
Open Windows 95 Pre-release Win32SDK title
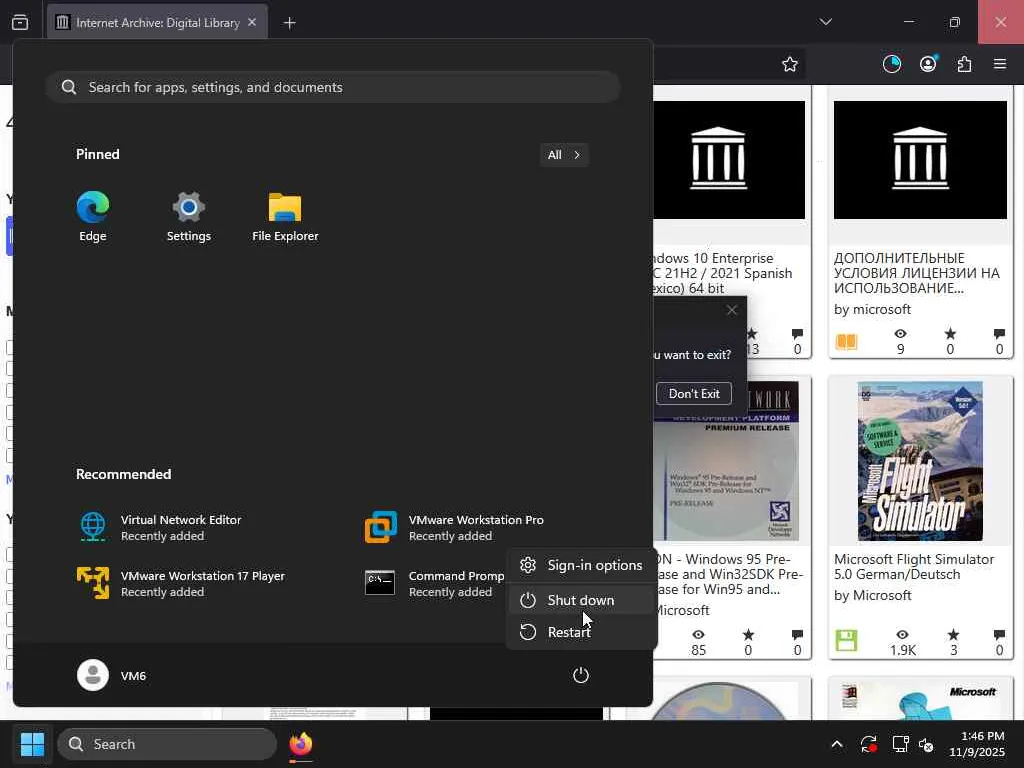point(728,574)
